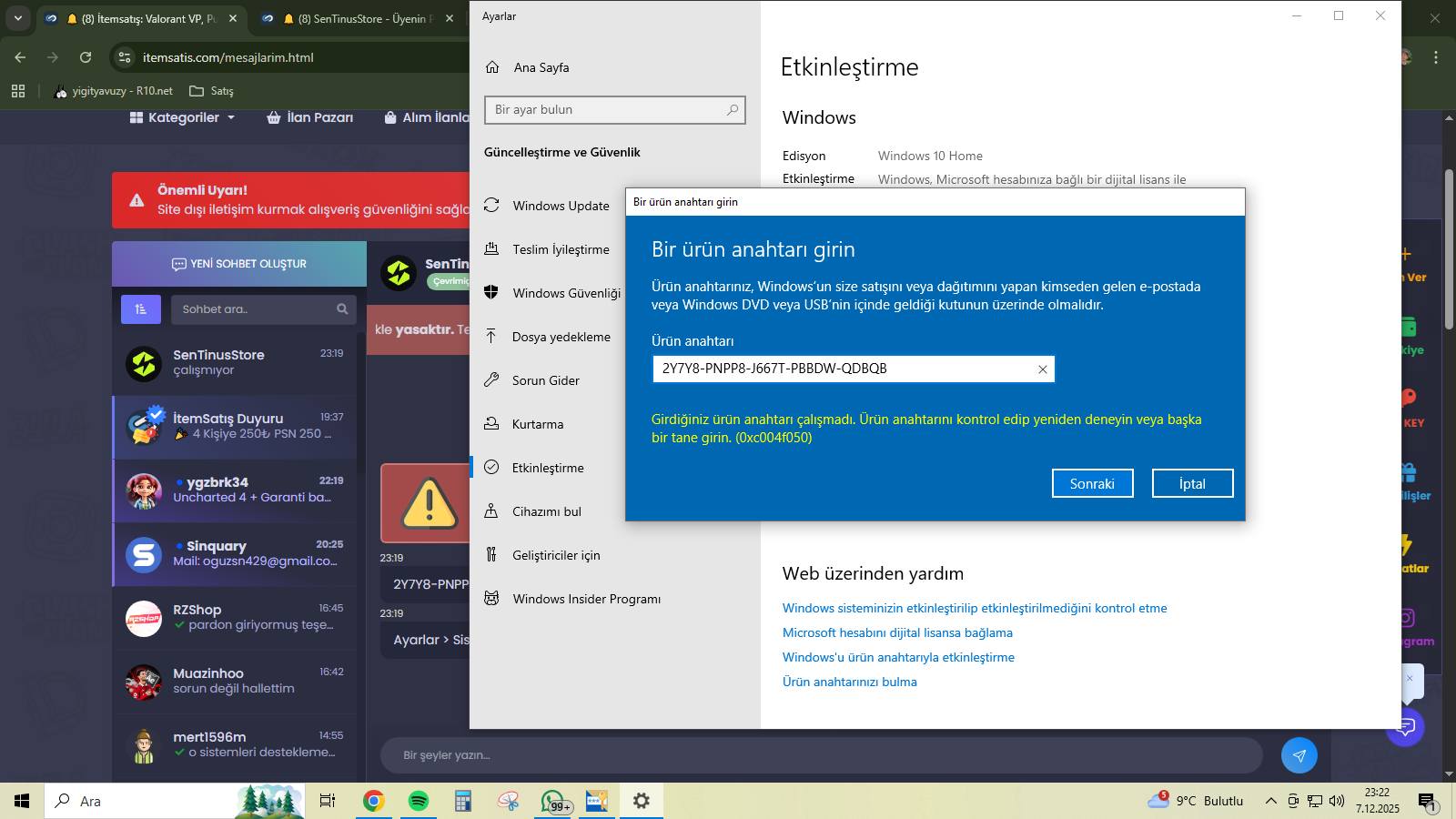
Task: Open Spotify from the taskbar
Action: tap(419, 801)
